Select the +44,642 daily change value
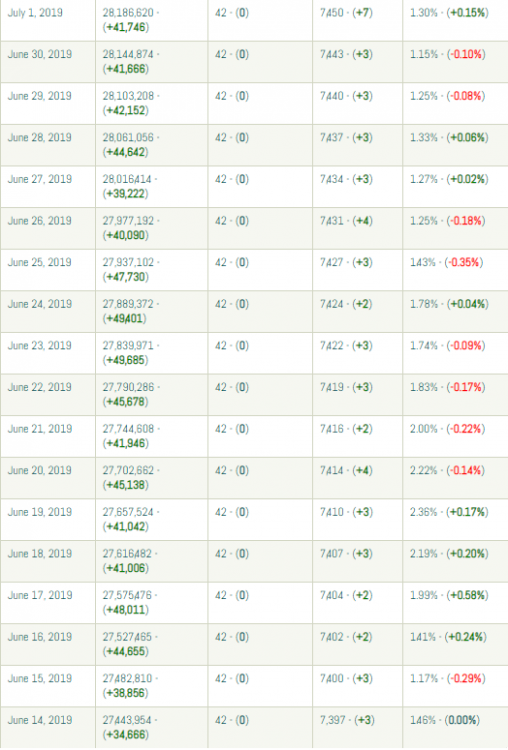Image resolution: width=508 pixels, height=750 pixels. coord(125,152)
